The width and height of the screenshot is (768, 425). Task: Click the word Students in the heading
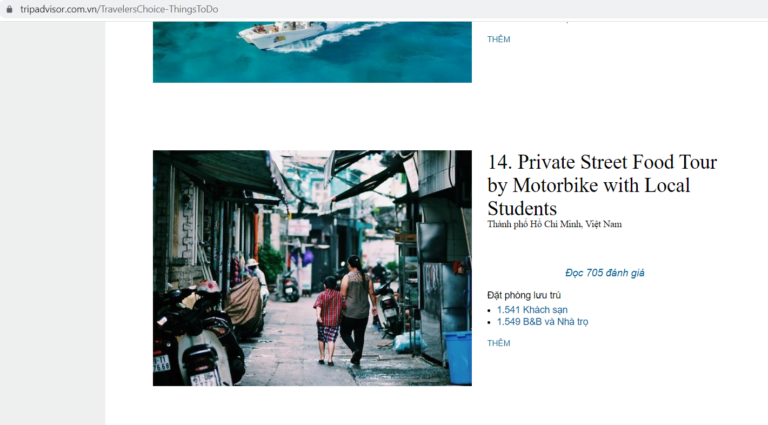(x=522, y=209)
